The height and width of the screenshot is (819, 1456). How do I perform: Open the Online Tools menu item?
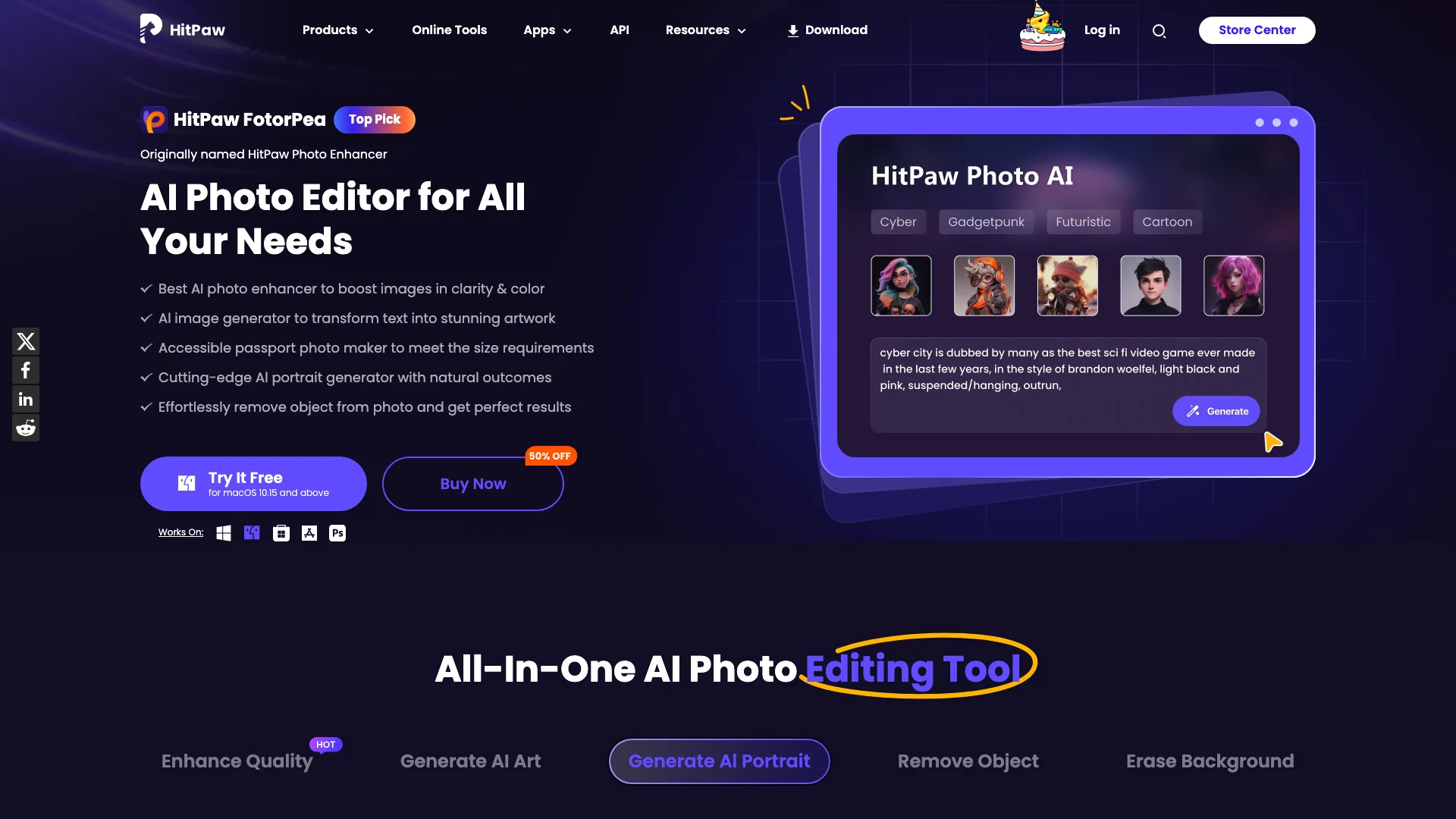tap(449, 30)
